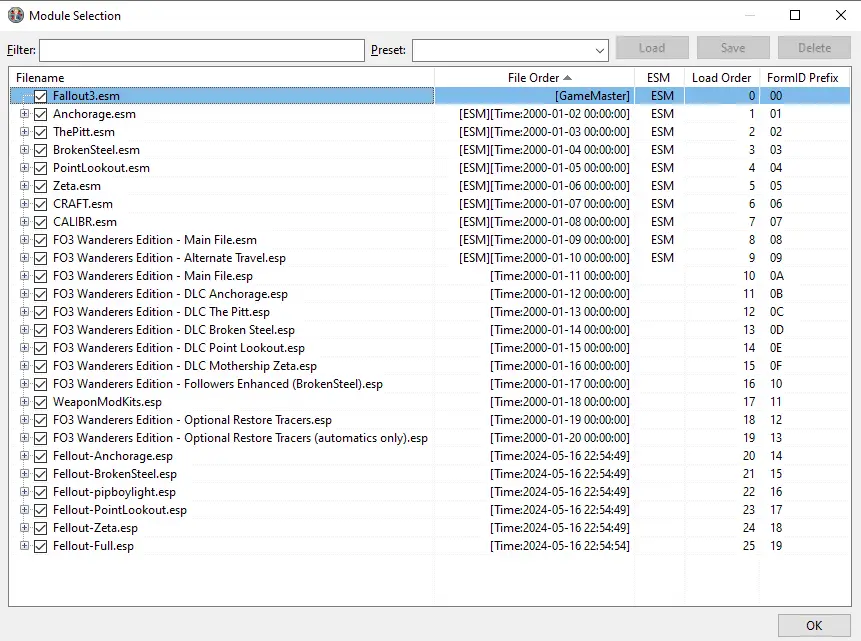Expand BrokenSteel.esm masters node
Screen dimensions: 861x641
(x=24, y=149)
